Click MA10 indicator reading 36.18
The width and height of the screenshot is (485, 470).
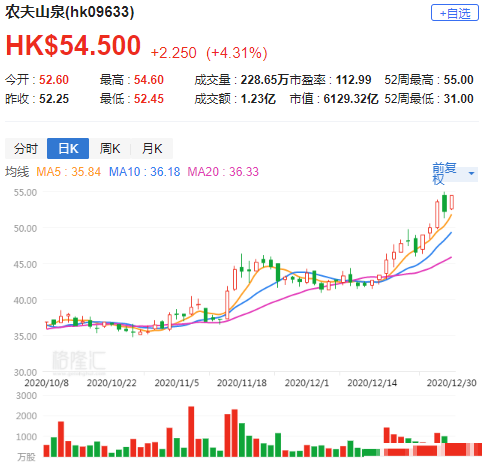(165, 172)
